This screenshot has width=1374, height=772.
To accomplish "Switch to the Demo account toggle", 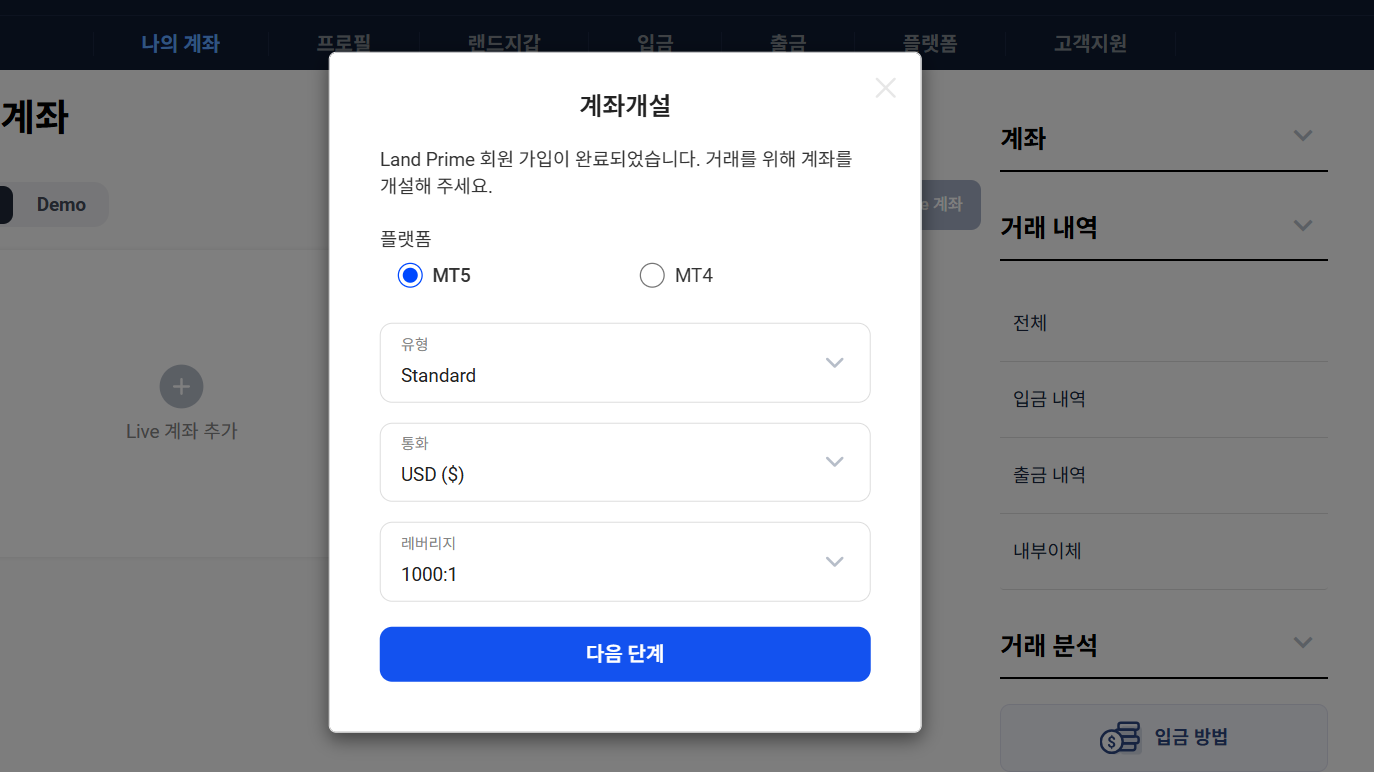I will click(61, 204).
